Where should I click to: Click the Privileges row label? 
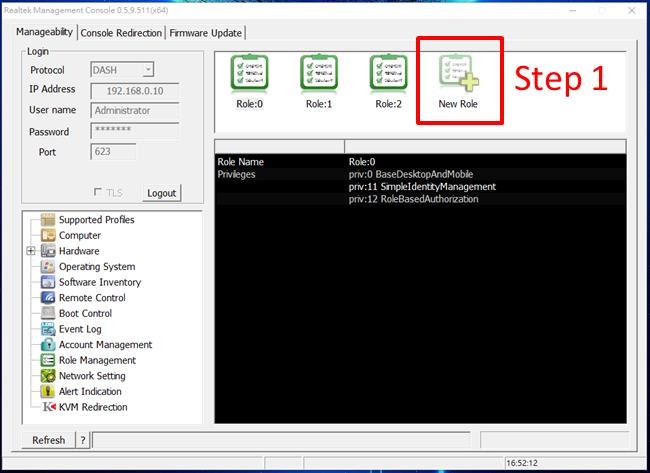[236, 174]
